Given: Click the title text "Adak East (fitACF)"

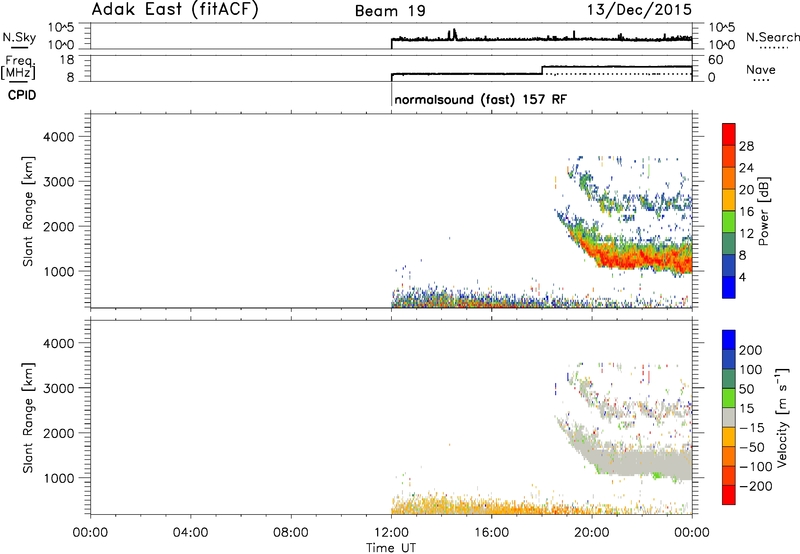Looking at the screenshot, I should point(174,10).
